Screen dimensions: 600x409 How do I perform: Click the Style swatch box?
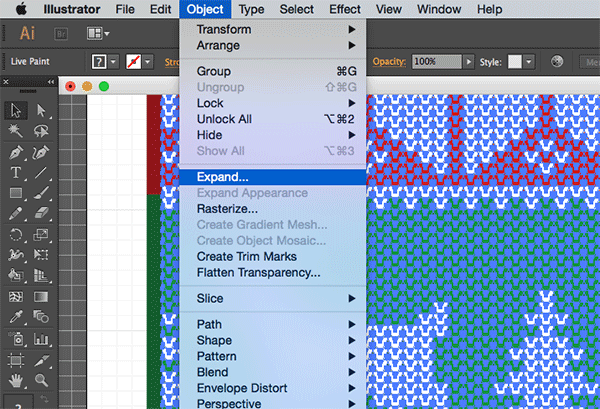pyautogui.click(x=515, y=62)
